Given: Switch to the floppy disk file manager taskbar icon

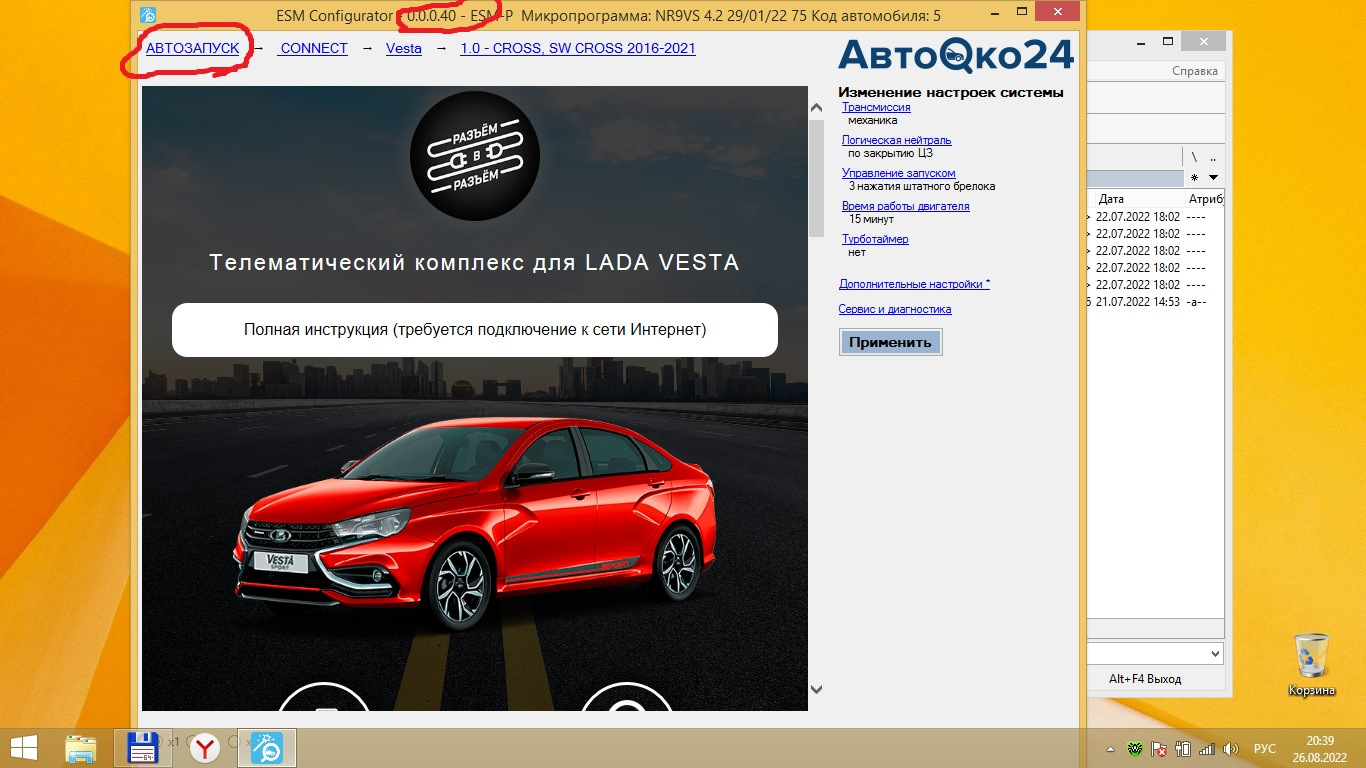Looking at the screenshot, I should (142, 747).
